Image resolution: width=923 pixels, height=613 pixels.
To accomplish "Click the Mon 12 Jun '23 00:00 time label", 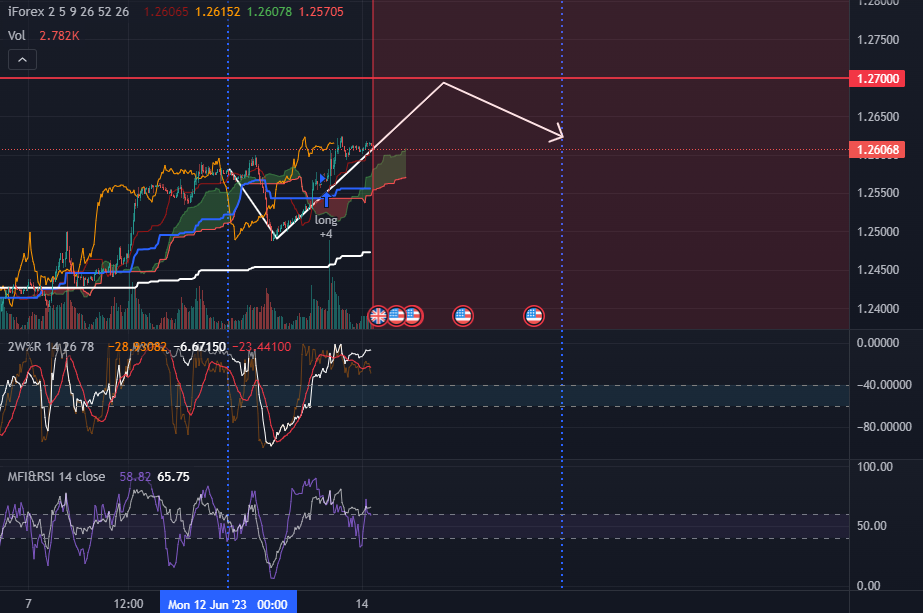I will point(228,604).
